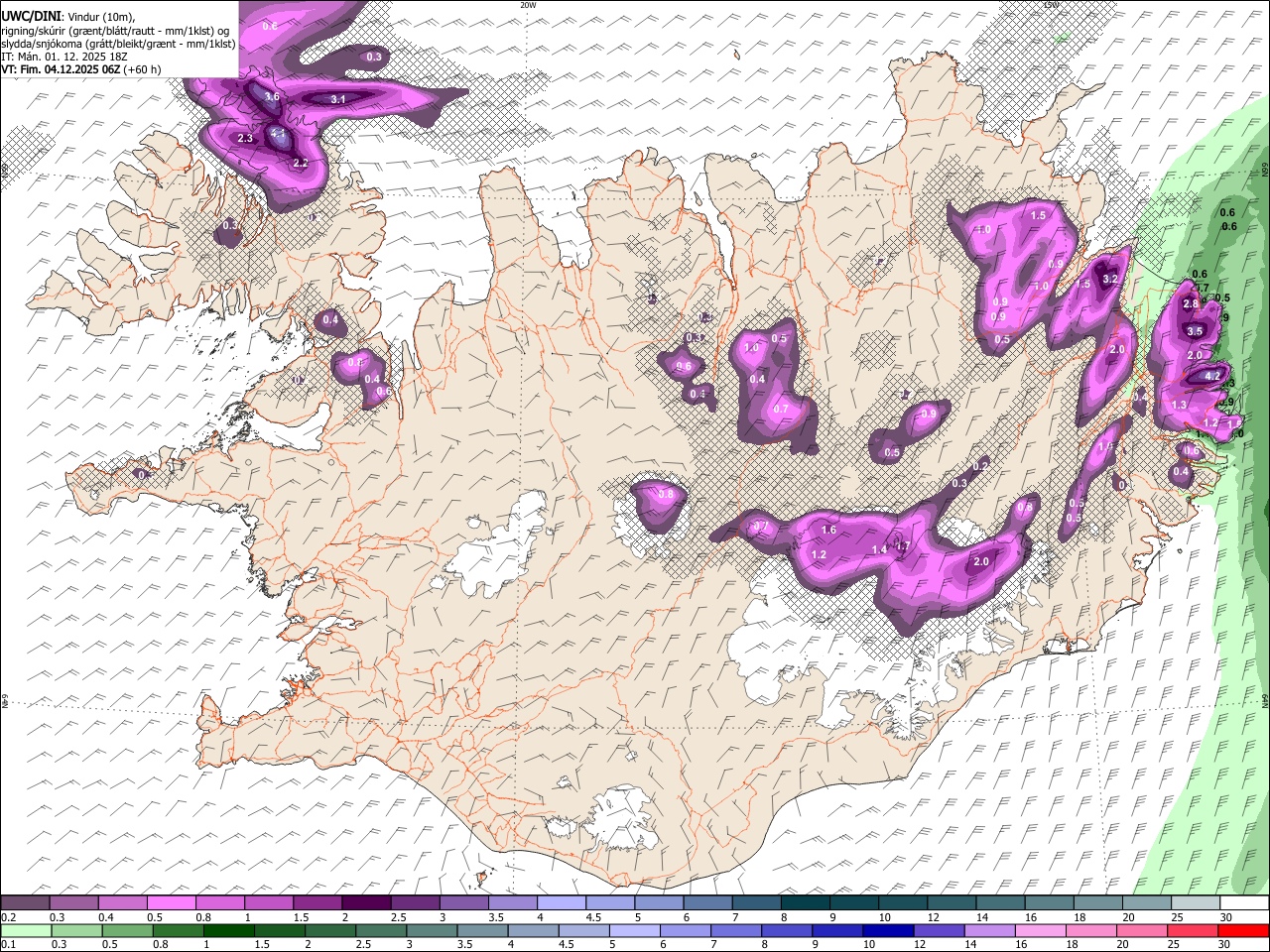Click the 'UWC/DINI' bold title text
Image resolution: width=1270 pixels, height=952 pixels.
(x=30, y=17)
